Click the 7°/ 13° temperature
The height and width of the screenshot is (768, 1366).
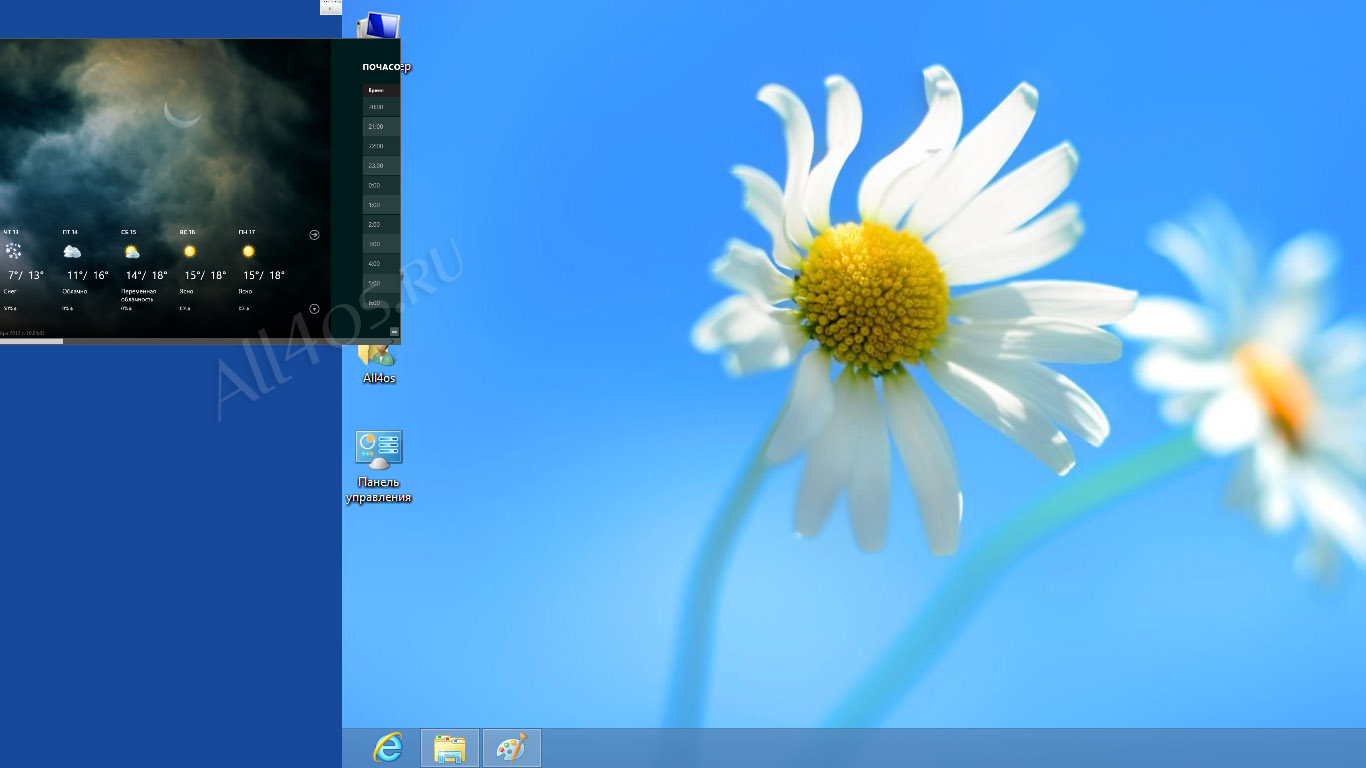(26, 275)
